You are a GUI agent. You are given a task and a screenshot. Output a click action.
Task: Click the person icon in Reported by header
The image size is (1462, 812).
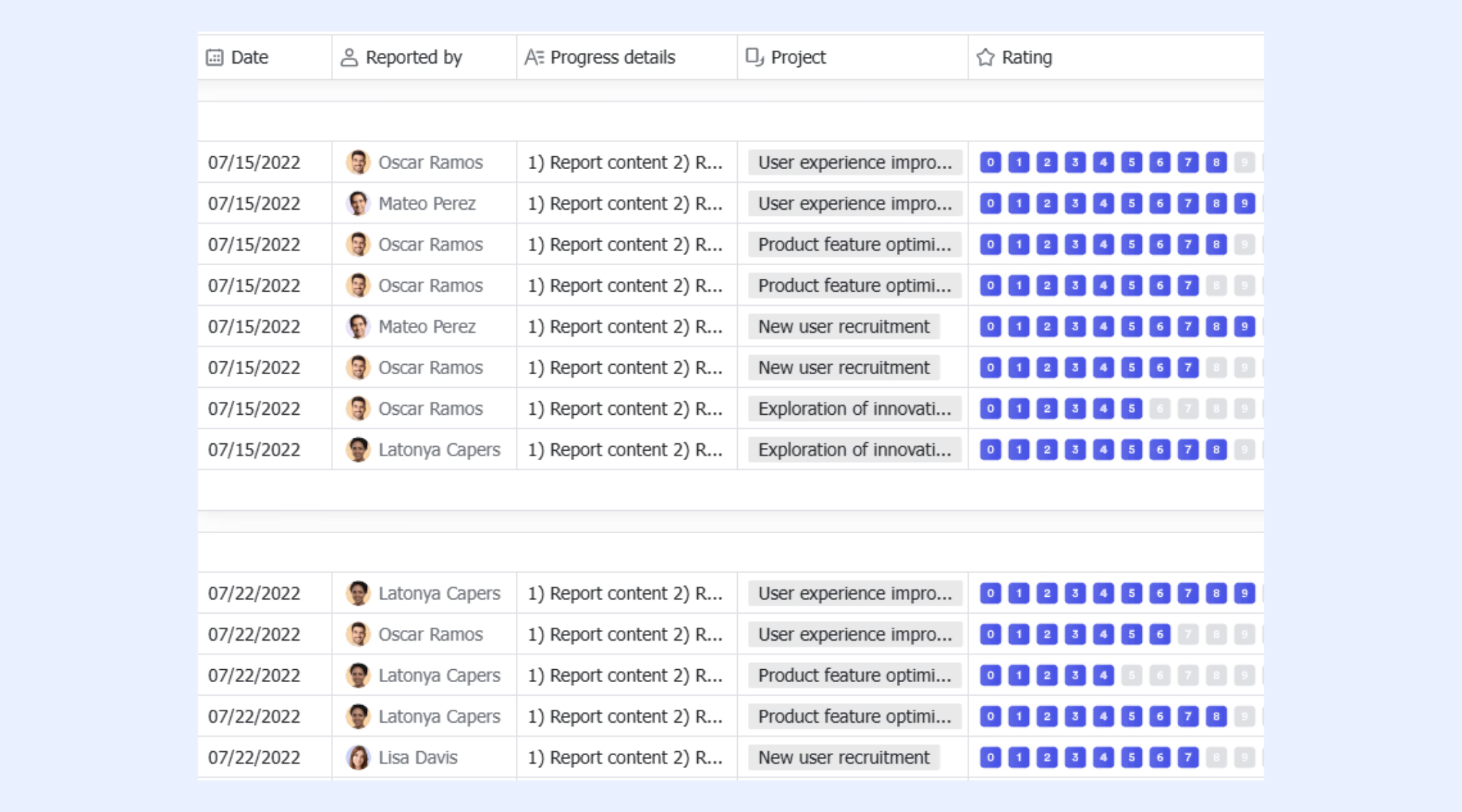pyautogui.click(x=349, y=58)
